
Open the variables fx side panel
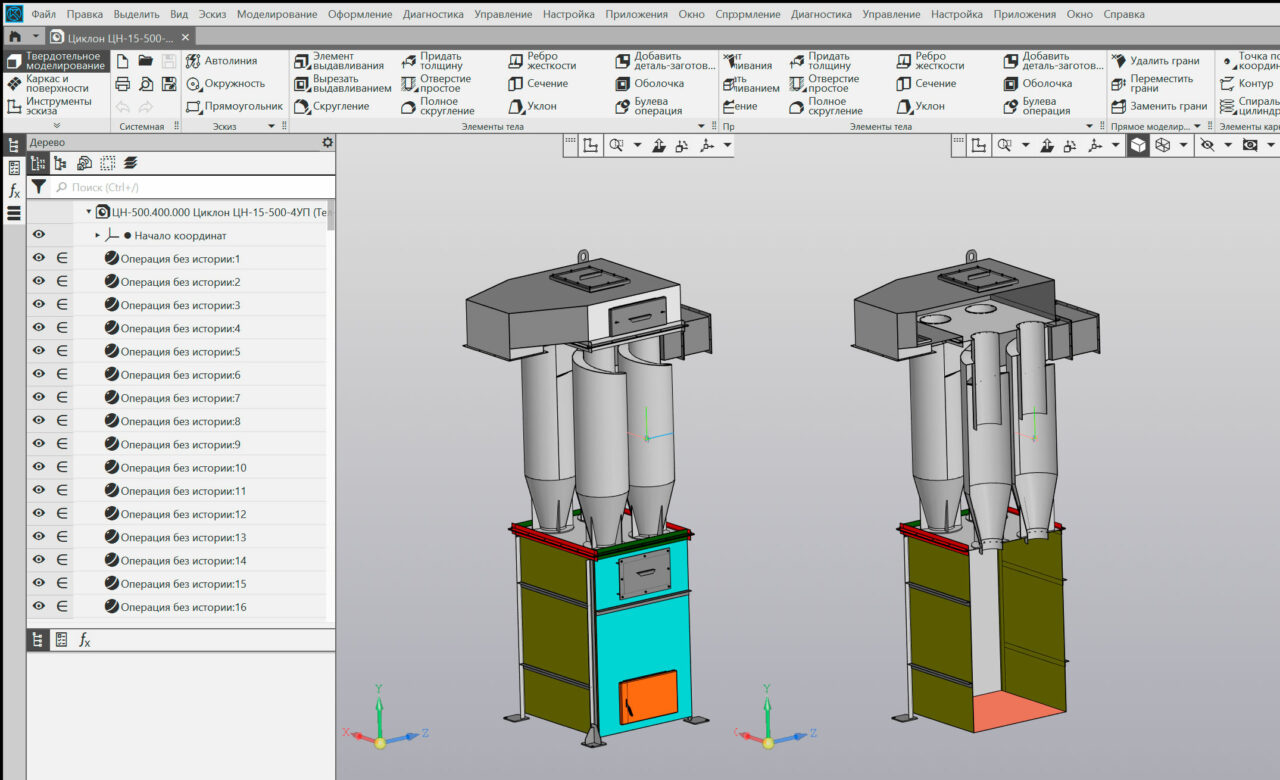click(14, 191)
